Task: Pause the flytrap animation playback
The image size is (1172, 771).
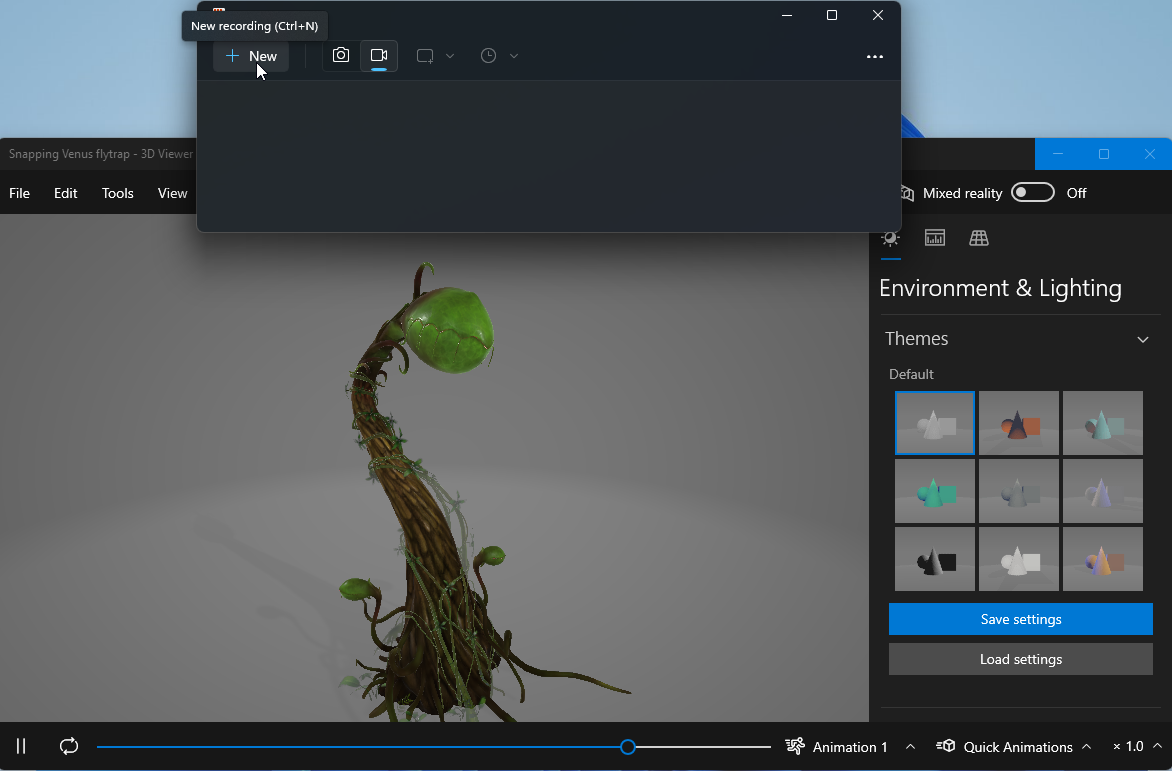Action: [x=21, y=746]
